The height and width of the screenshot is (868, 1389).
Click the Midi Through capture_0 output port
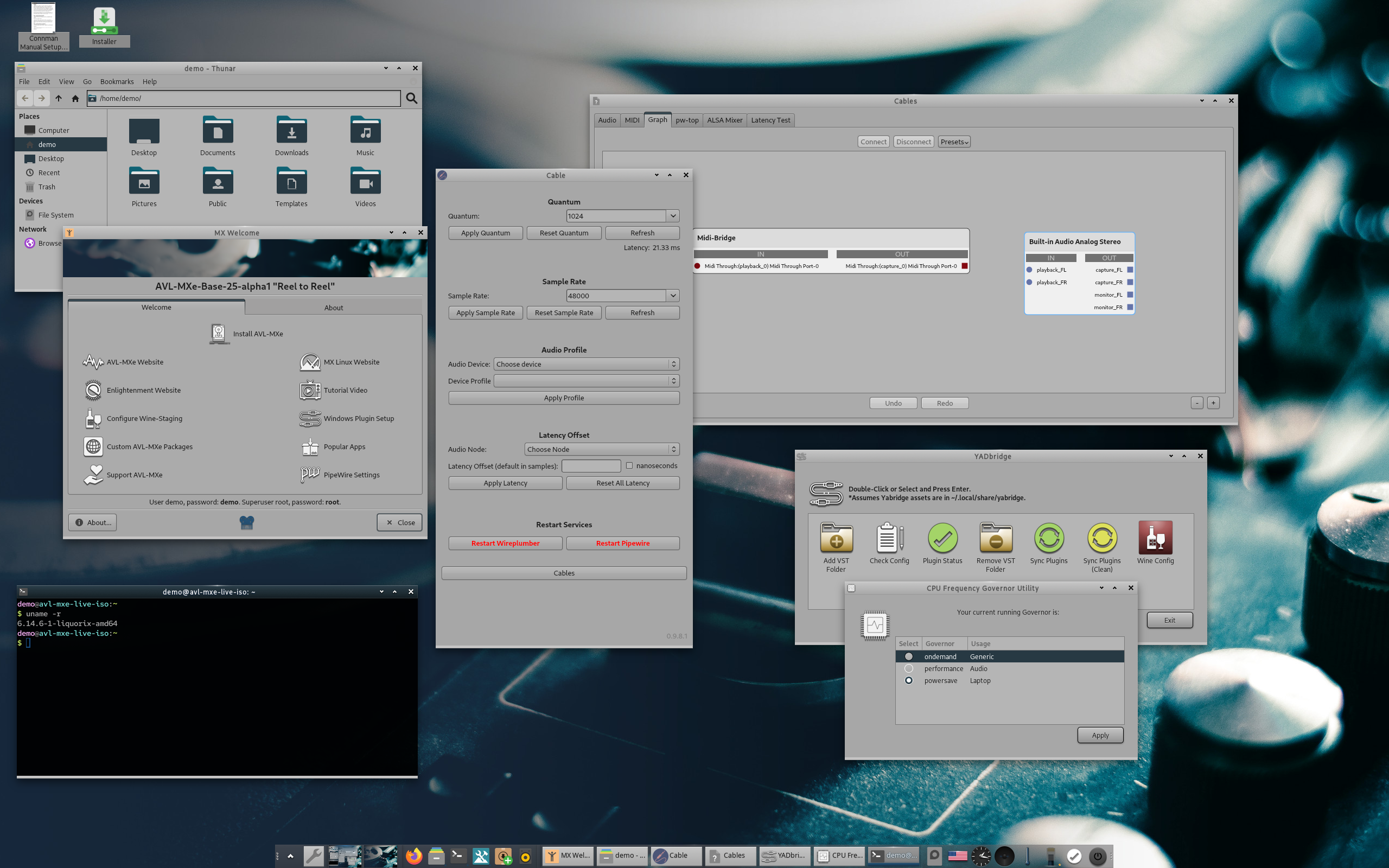[x=965, y=266]
